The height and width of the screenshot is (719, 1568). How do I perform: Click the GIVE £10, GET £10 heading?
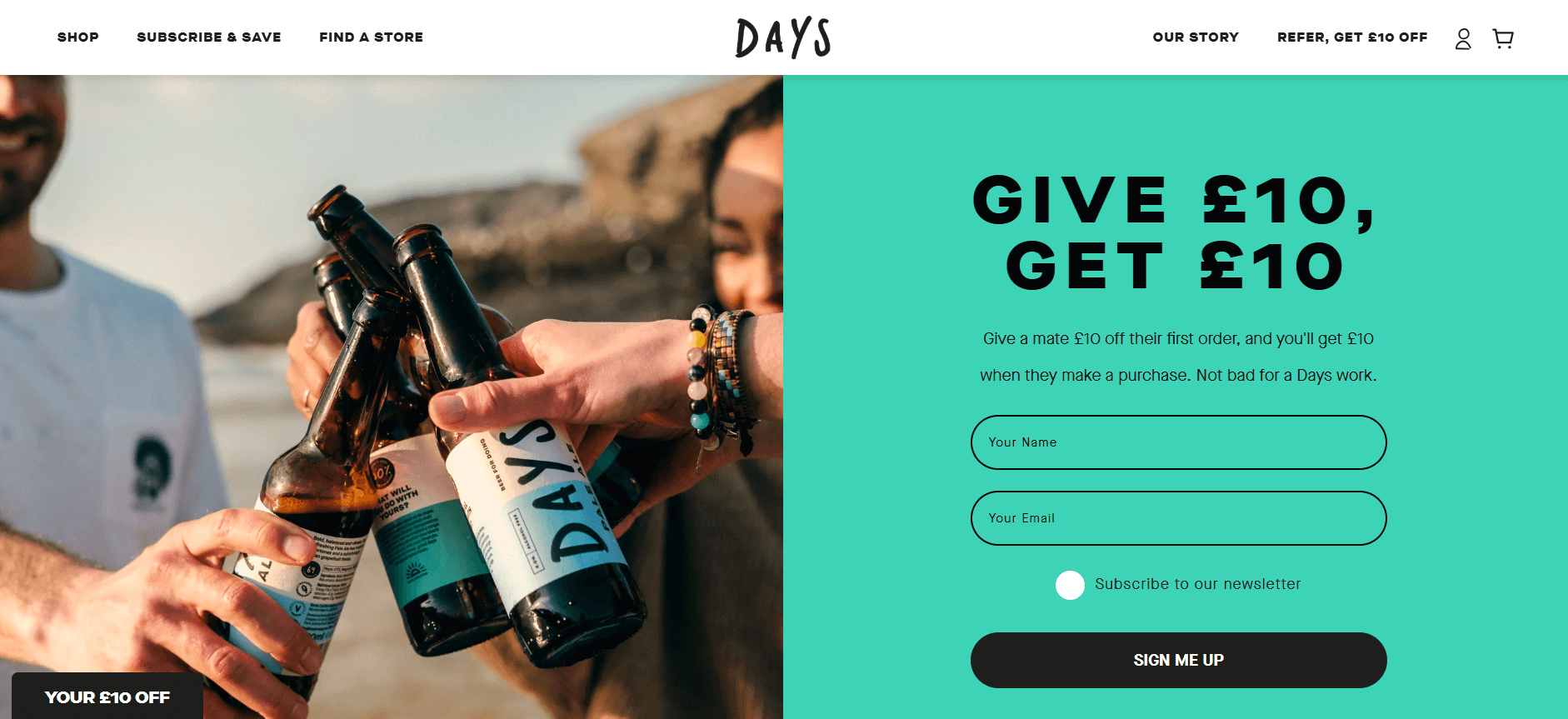coord(1174,232)
